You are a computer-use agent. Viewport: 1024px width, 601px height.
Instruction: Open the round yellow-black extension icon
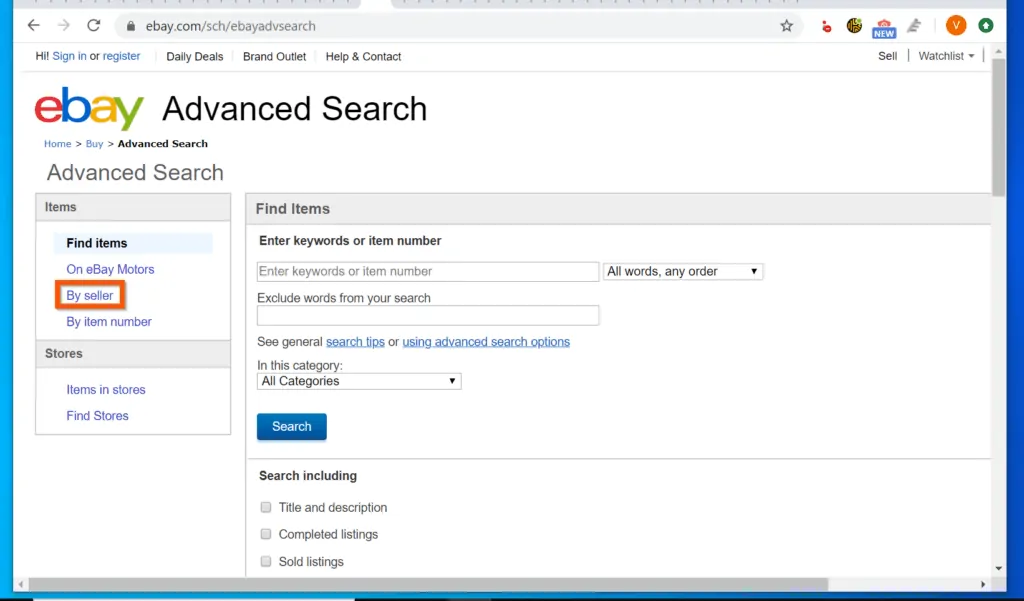[x=854, y=25]
